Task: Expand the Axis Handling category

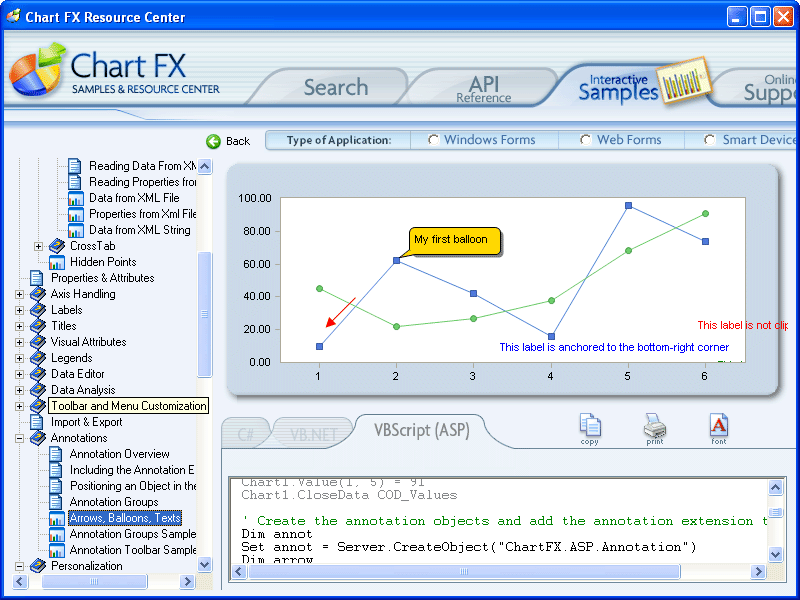Action: click(x=21, y=293)
